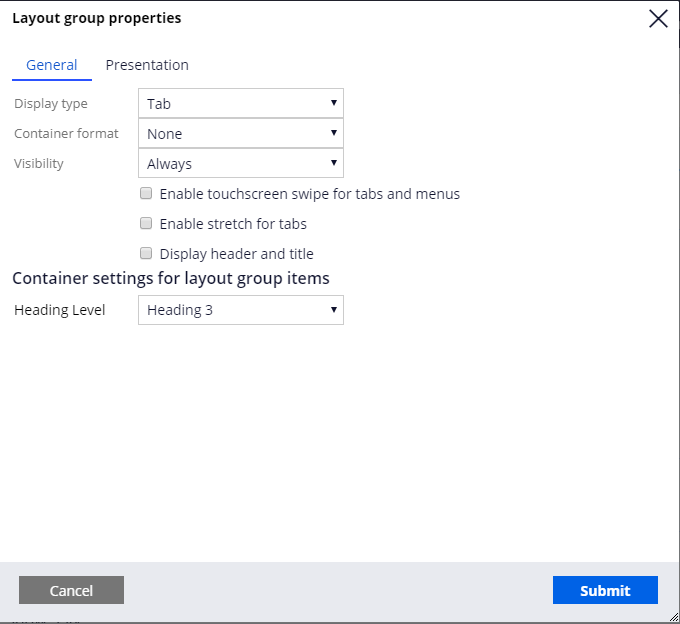Click the arrow icon of Display type

point(333,103)
